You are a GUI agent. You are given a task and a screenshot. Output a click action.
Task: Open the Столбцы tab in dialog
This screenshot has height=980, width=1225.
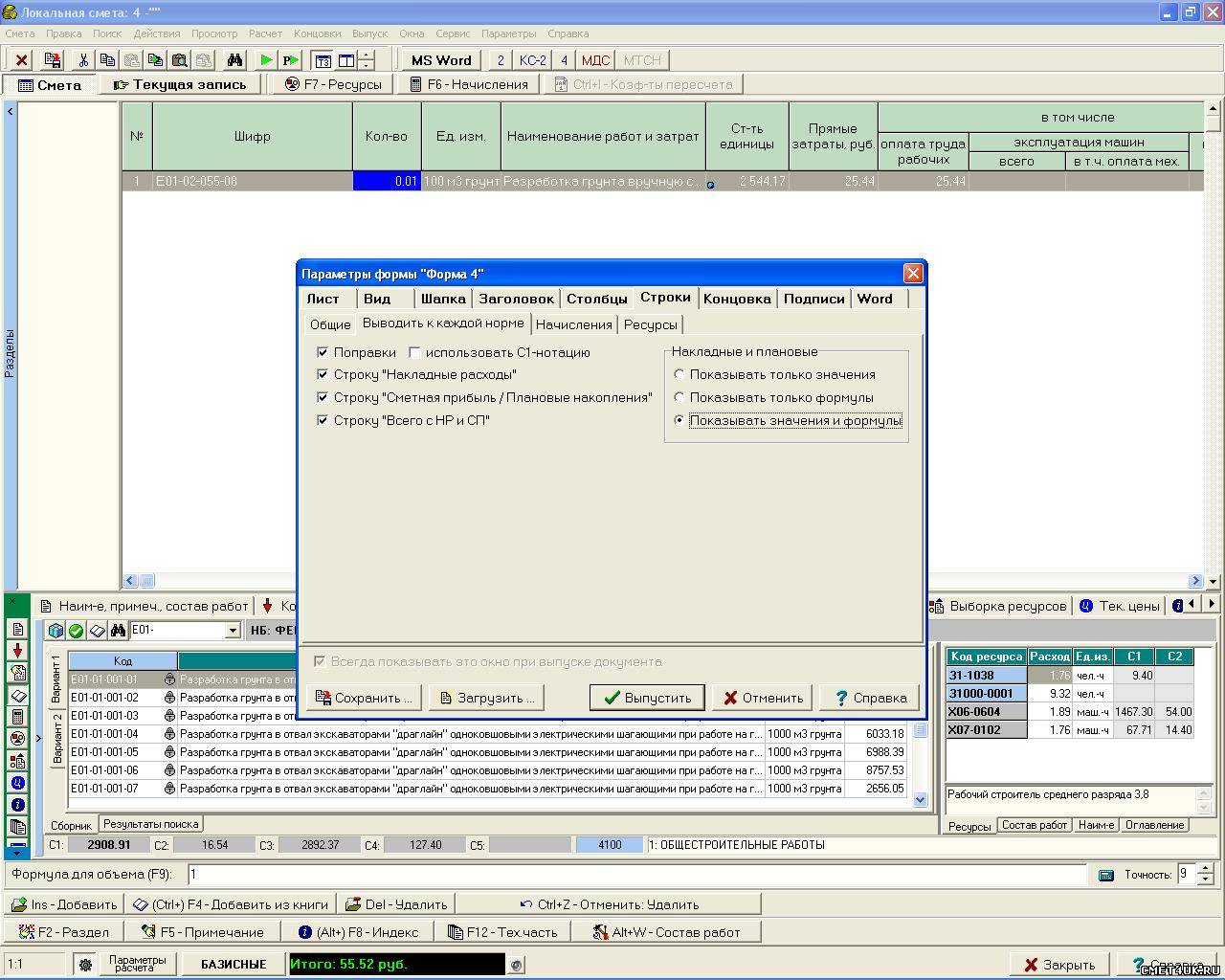(x=597, y=299)
